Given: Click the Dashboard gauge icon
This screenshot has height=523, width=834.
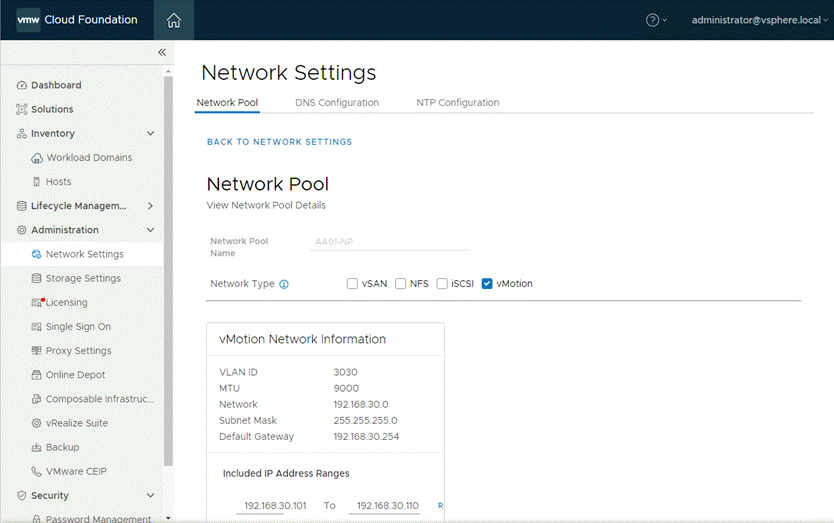Looking at the screenshot, I should coord(21,85).
